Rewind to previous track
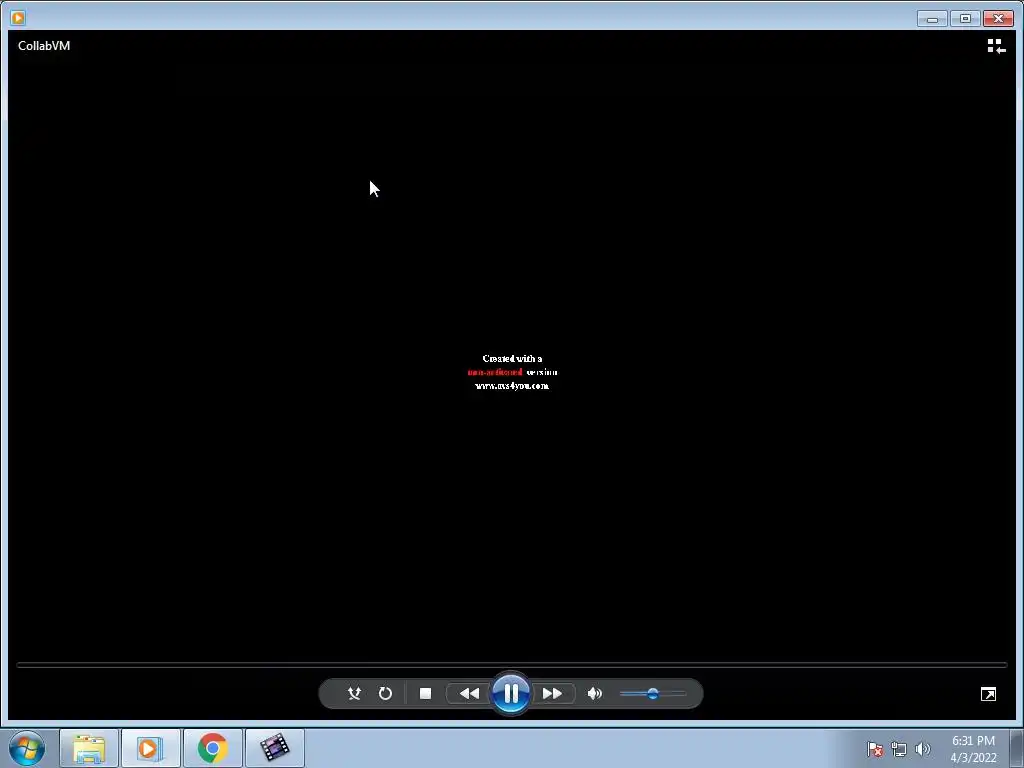Viewport: 1024px width, 768px height. click(x=469, y=694)
